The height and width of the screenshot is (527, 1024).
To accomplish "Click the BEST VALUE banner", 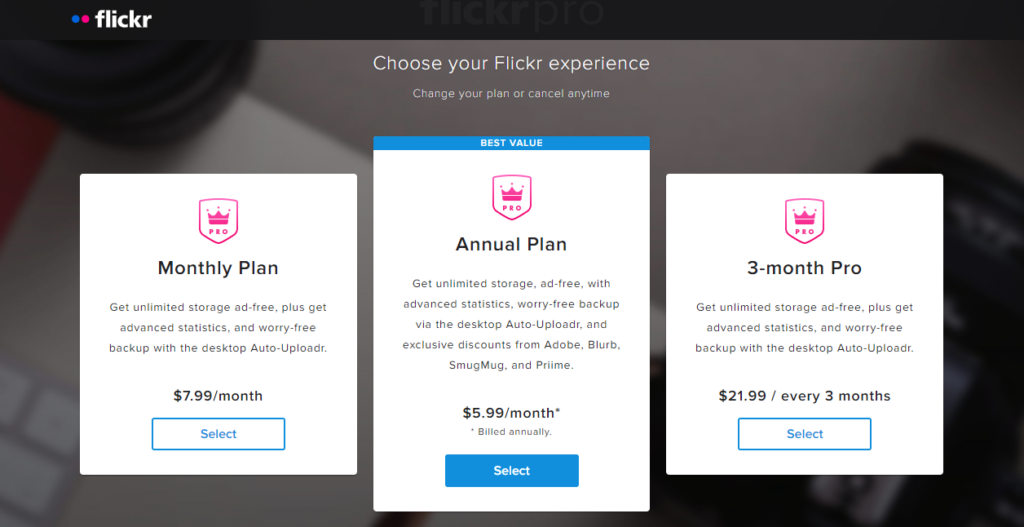I will (x=511, y=143).
